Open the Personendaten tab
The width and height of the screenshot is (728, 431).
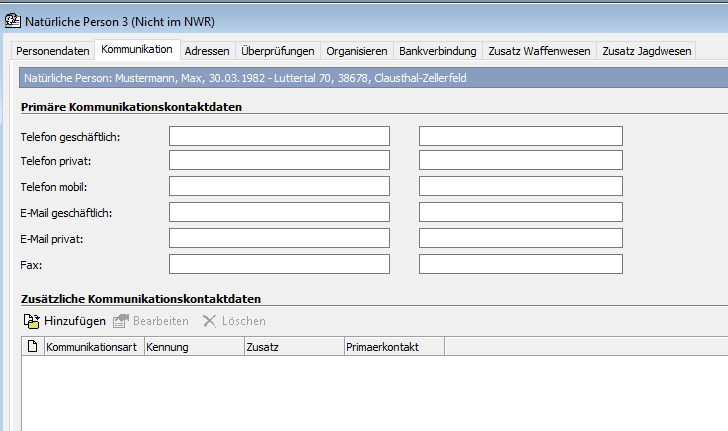coord(51,51)
